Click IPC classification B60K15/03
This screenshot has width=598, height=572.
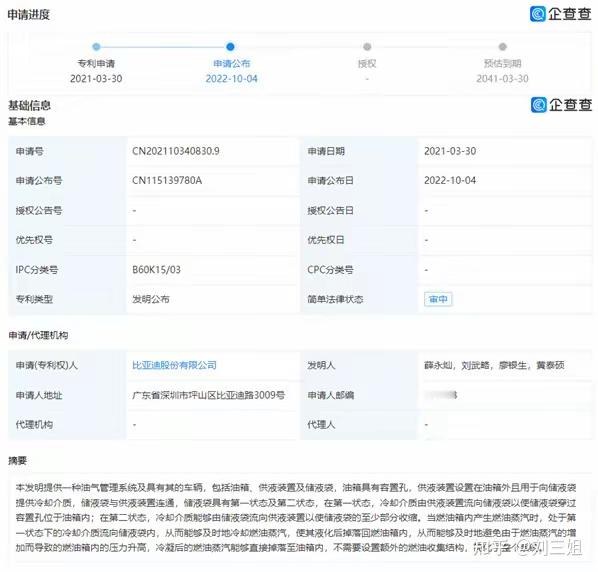156,270
